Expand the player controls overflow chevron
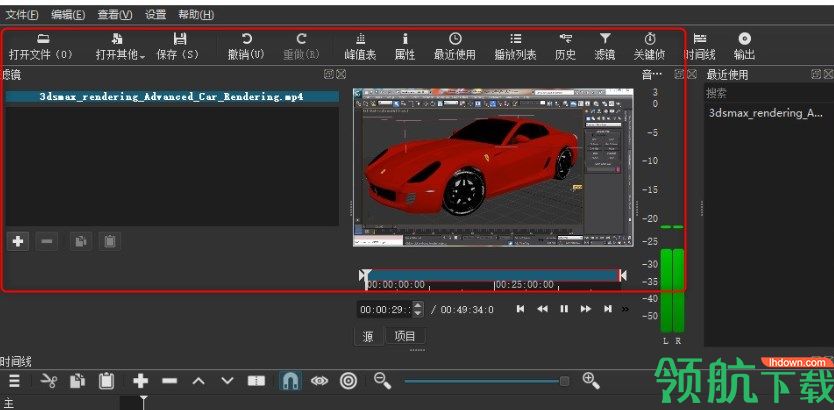The image size is (834, 410). (x=625, y=309)
